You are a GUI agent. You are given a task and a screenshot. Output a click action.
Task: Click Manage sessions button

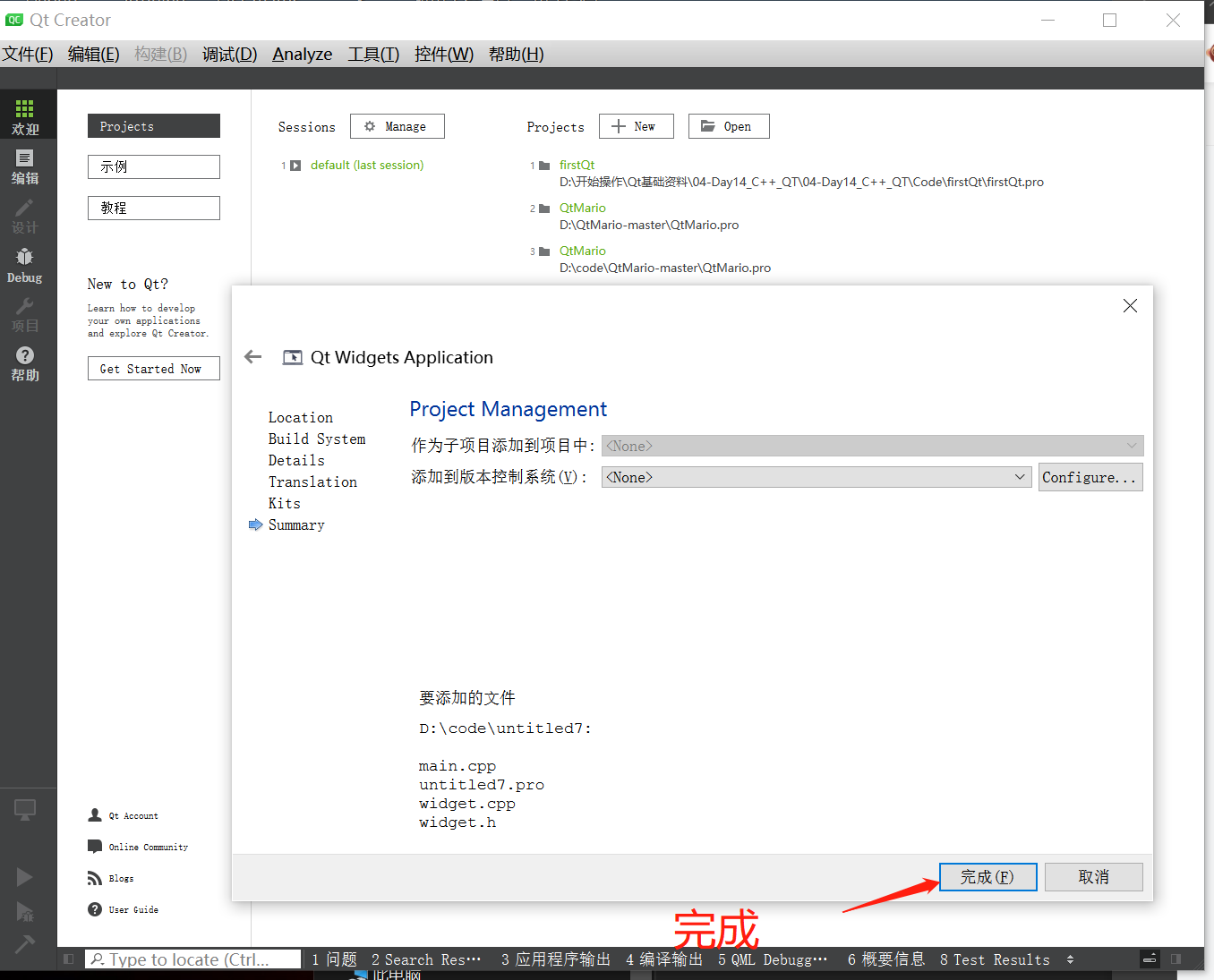397,126
